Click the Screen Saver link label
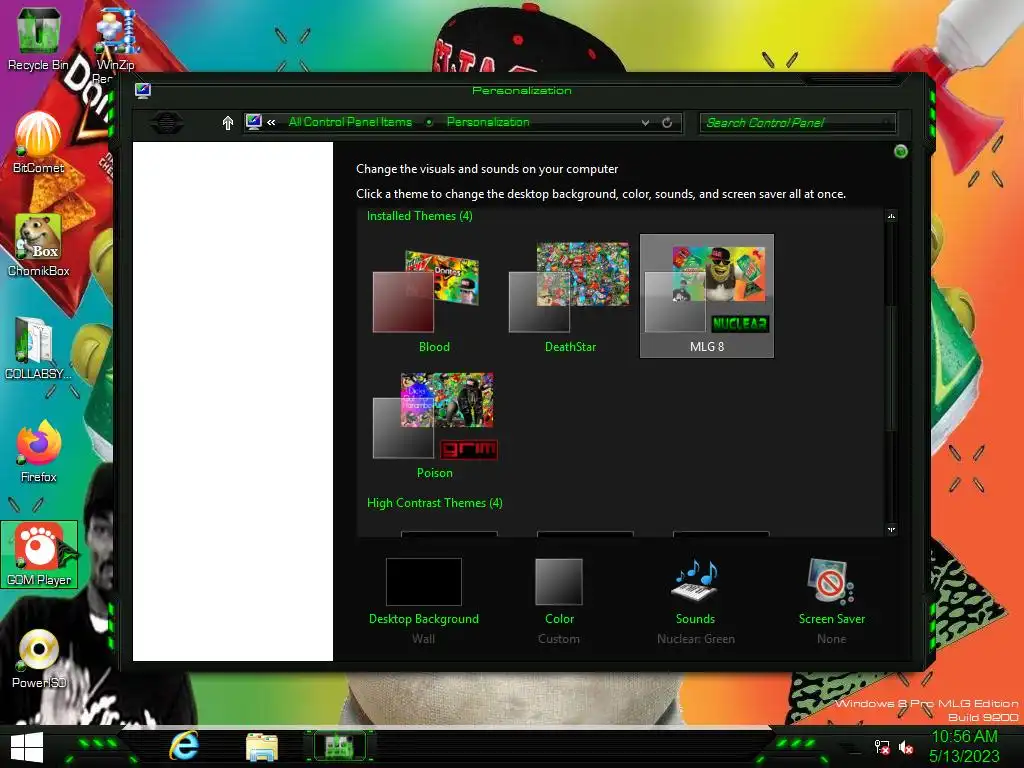This screenshot has height=768, width=1024. pos(831,618)
